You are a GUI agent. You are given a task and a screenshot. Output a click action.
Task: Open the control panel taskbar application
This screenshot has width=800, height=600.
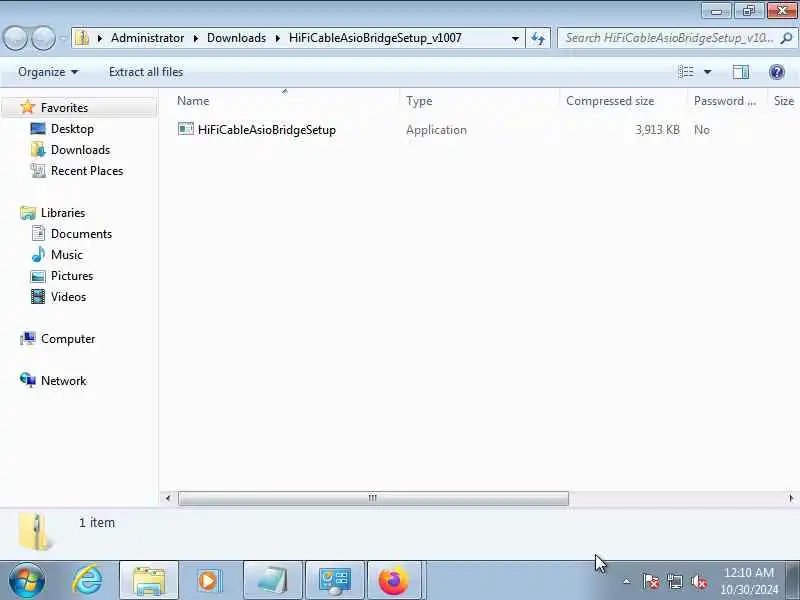(335, 581)
